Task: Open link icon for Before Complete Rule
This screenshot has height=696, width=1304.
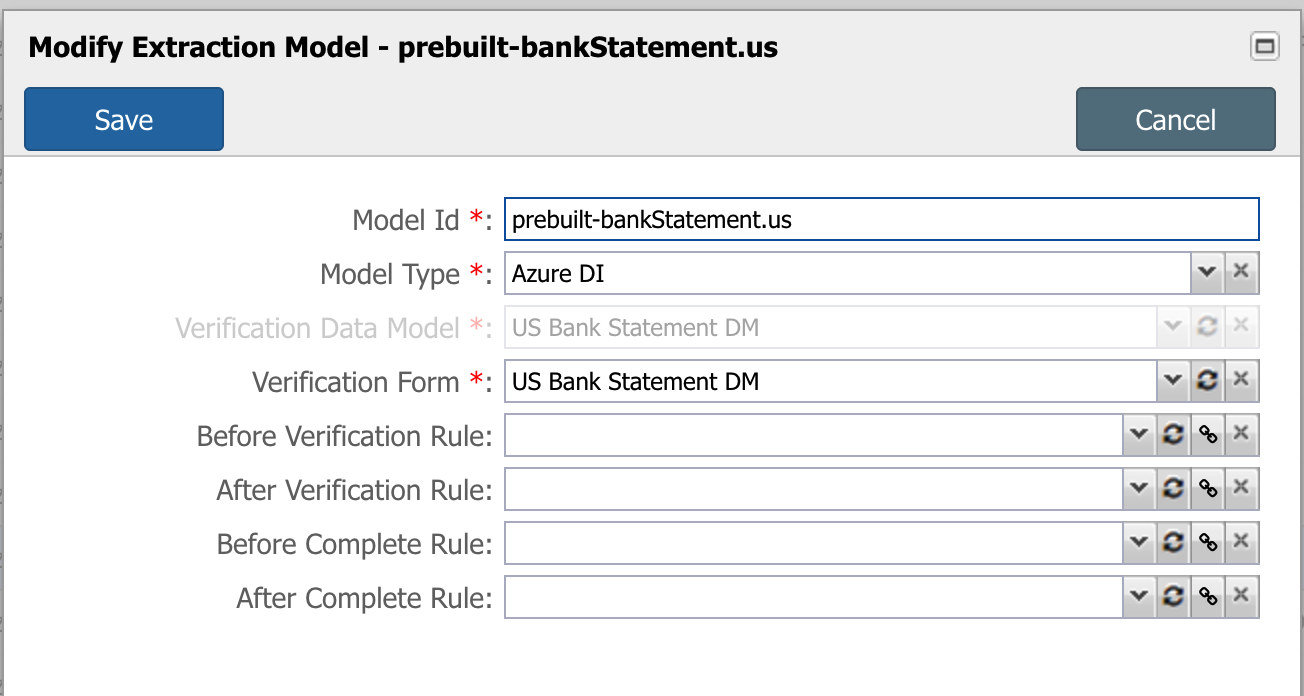Action: [1207, 543]
